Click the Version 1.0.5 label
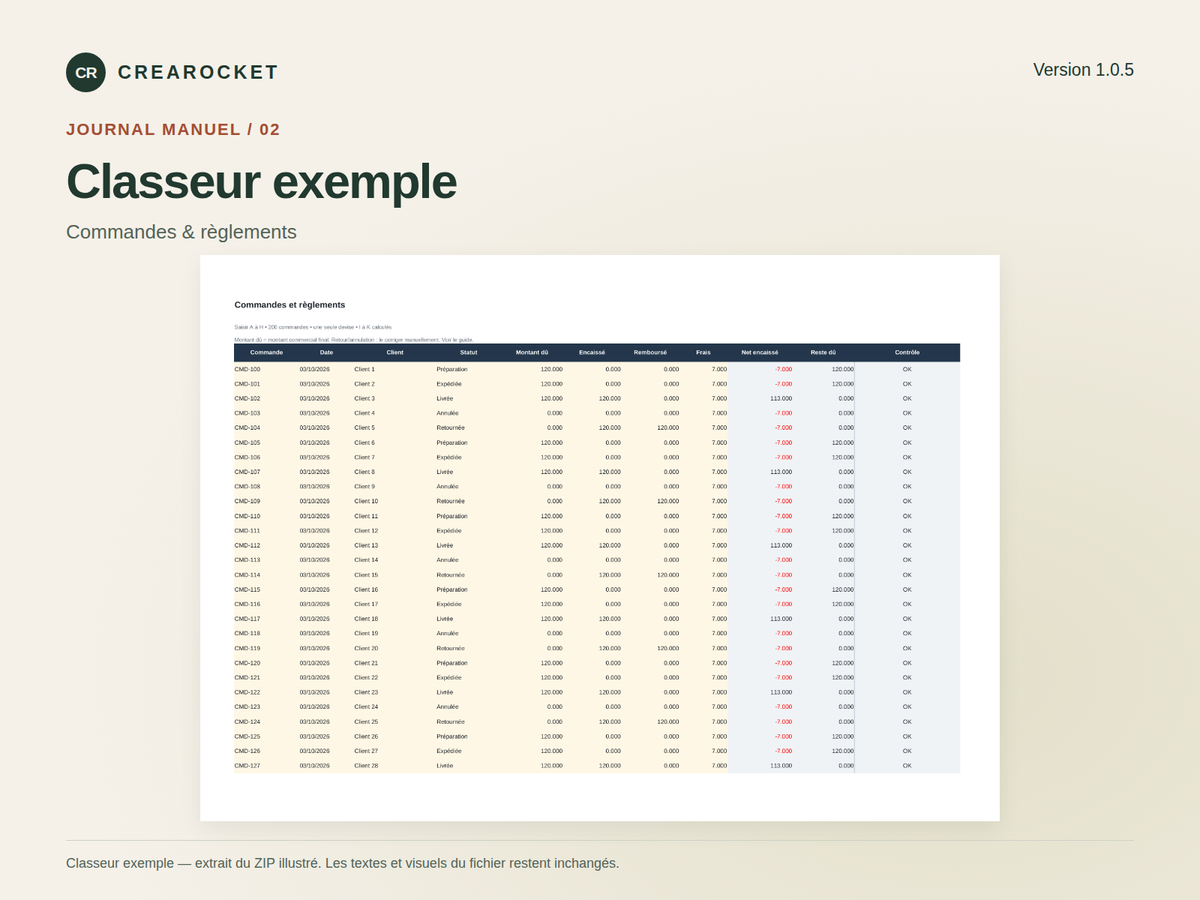This screenshot has width=1200, height=900. tap(1083, 70)
